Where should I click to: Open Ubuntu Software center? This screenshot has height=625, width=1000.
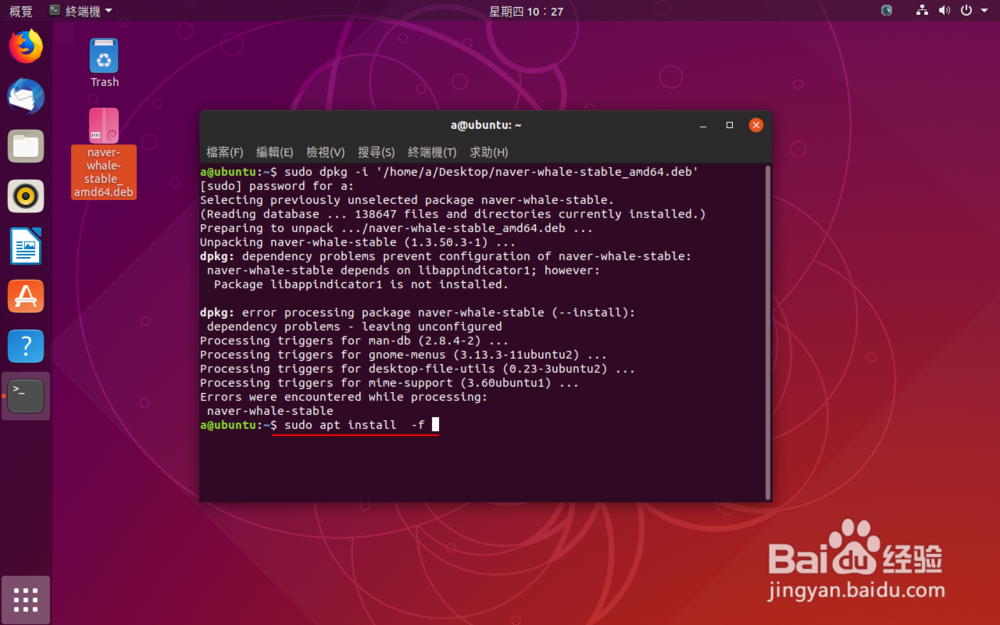click(26, 296)
